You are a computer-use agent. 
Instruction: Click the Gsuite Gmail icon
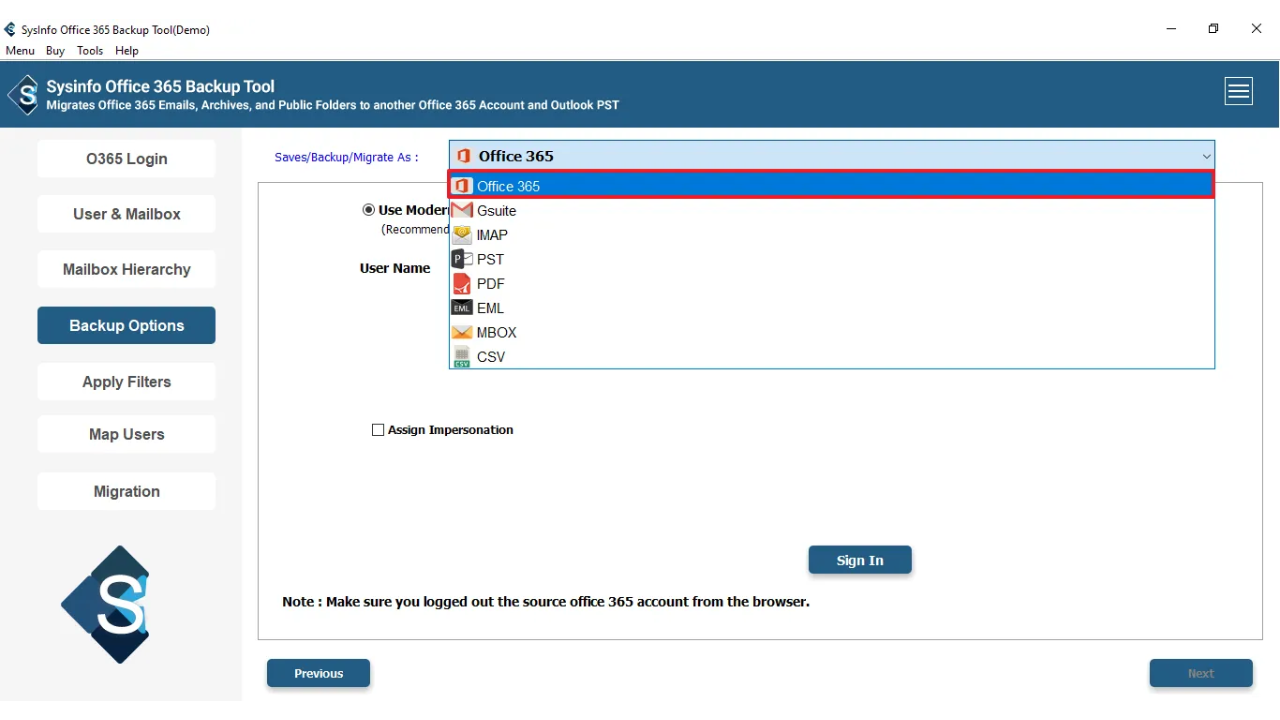point(462,210)
